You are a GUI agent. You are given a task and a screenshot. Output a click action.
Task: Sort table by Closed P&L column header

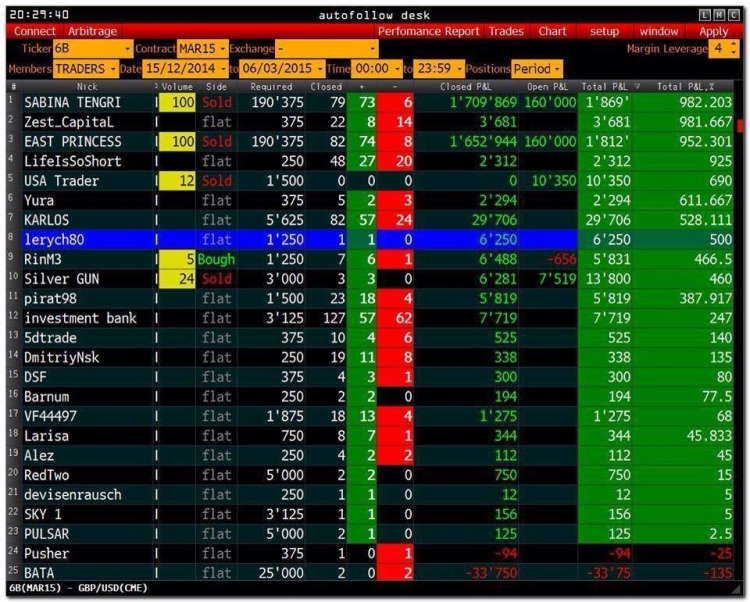click(x=466, y=87)
